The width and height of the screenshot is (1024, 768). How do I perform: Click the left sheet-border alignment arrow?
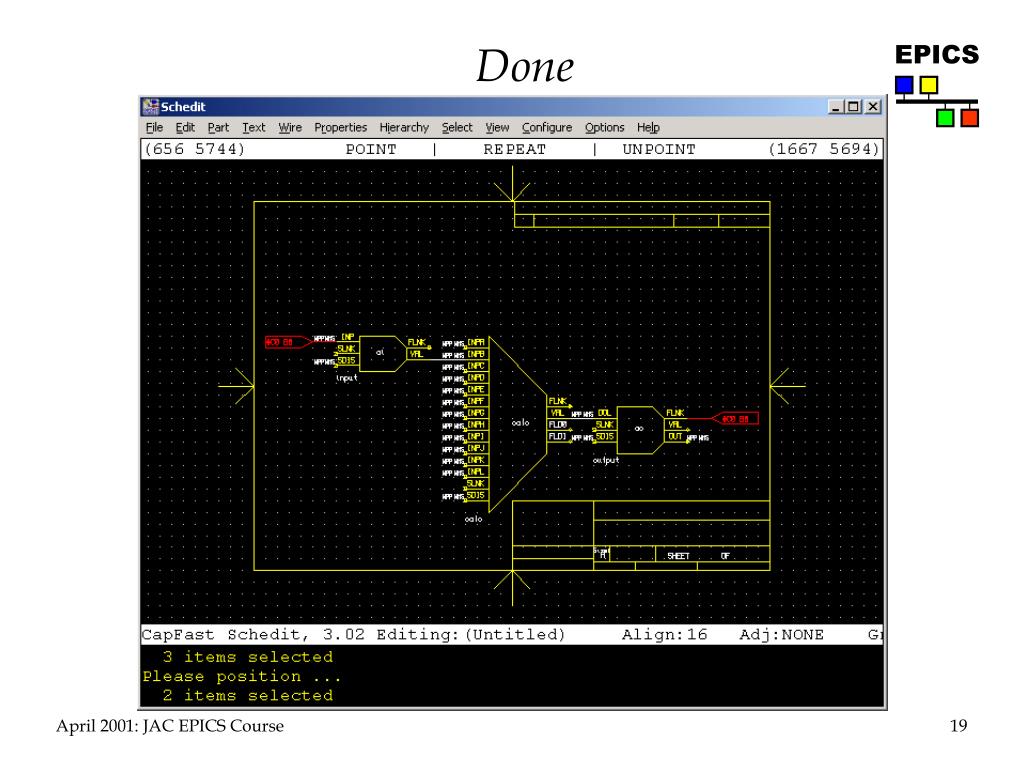click(x=236, y=386)
